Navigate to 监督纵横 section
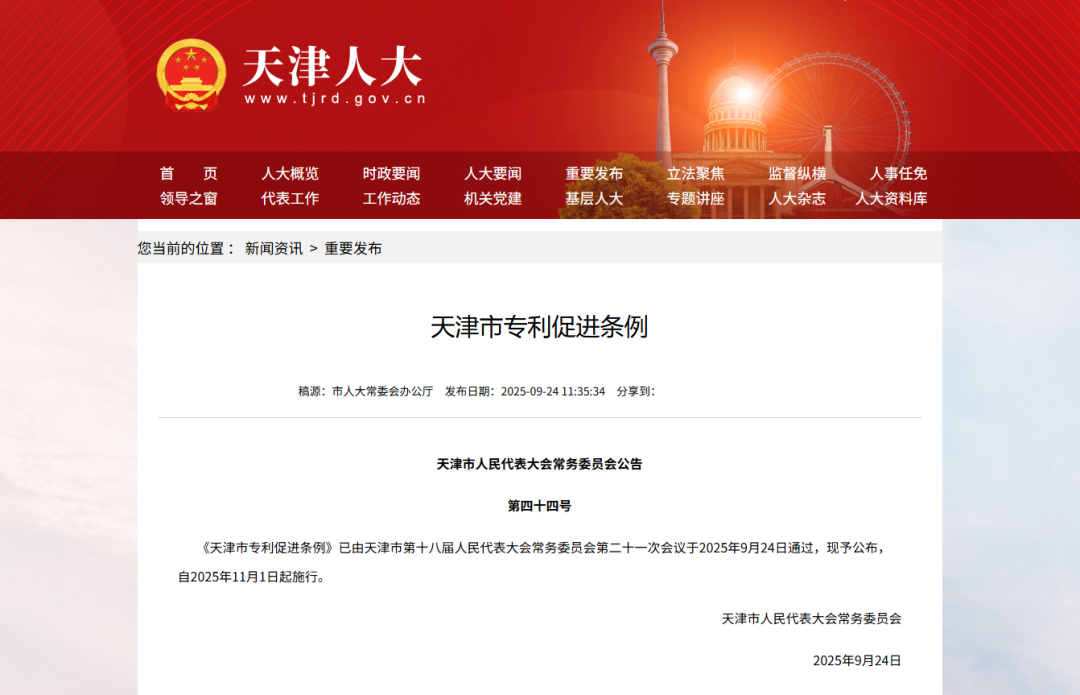Image resolution: width=1080 pixels, height=695 pixels. [x=797, y=173]
